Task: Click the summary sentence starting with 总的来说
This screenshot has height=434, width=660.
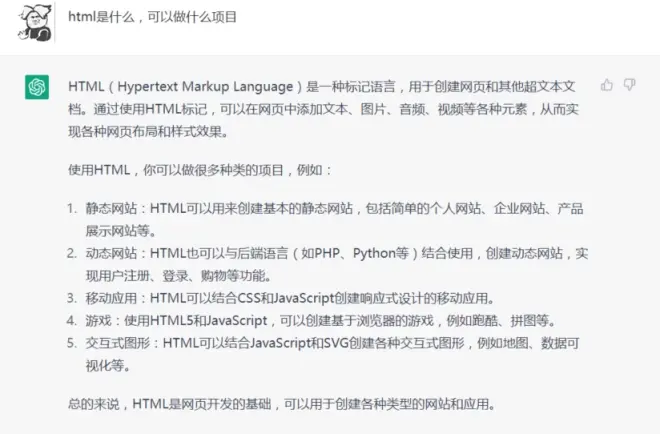Action: [281, 405]
